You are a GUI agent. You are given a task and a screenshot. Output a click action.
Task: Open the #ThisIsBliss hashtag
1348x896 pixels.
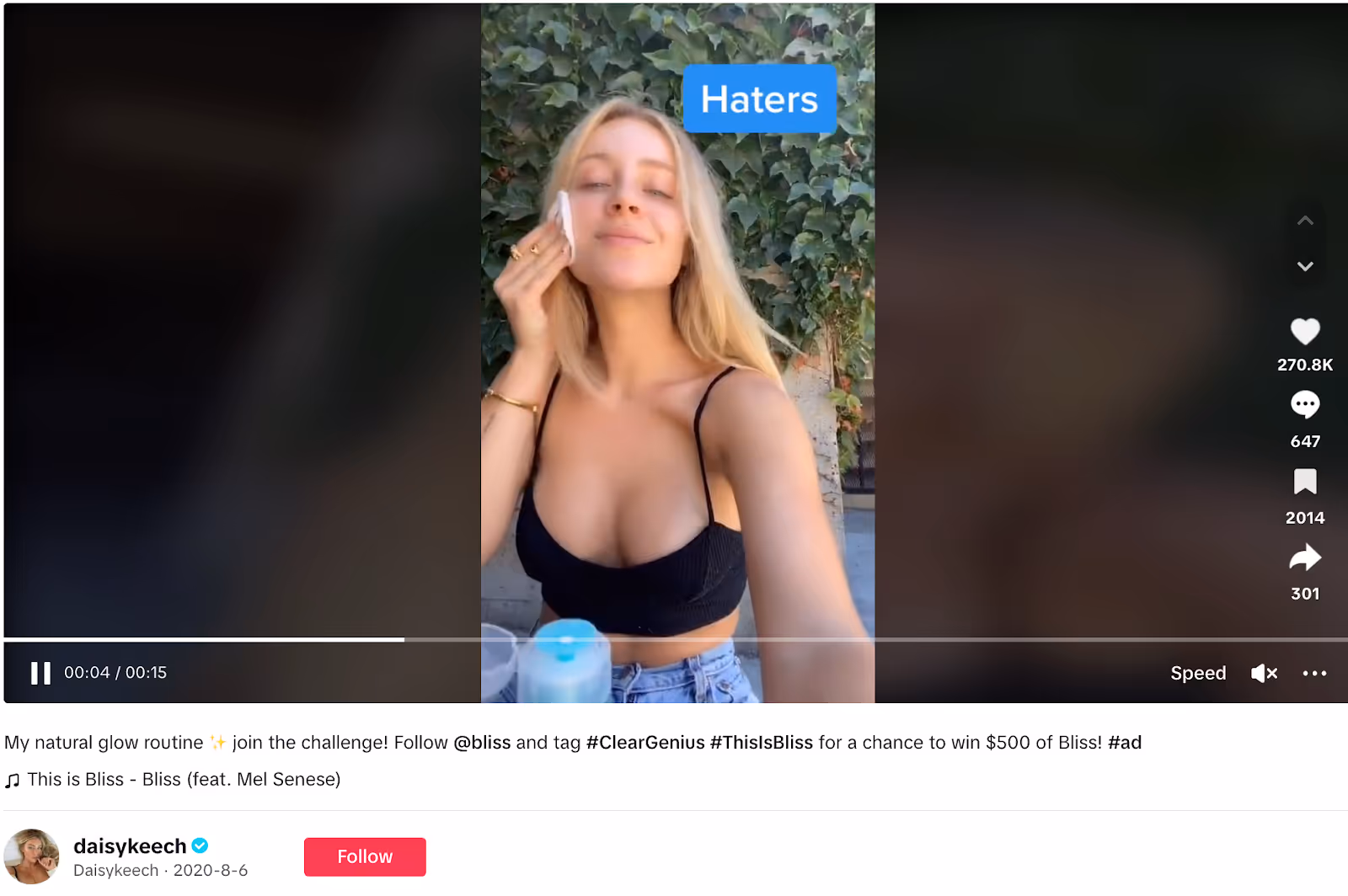[x=762, y=743]
